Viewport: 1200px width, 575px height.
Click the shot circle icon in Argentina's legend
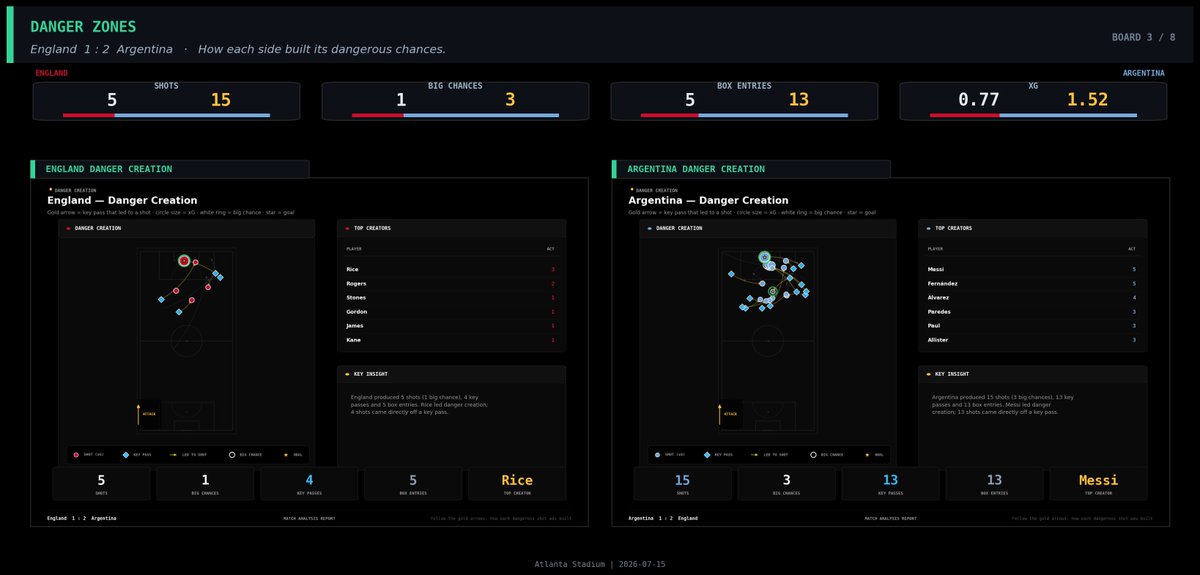pos(657,455)
